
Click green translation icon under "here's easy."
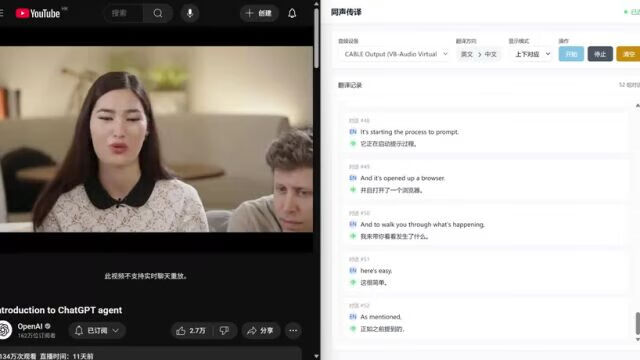[x=353, y=282]
